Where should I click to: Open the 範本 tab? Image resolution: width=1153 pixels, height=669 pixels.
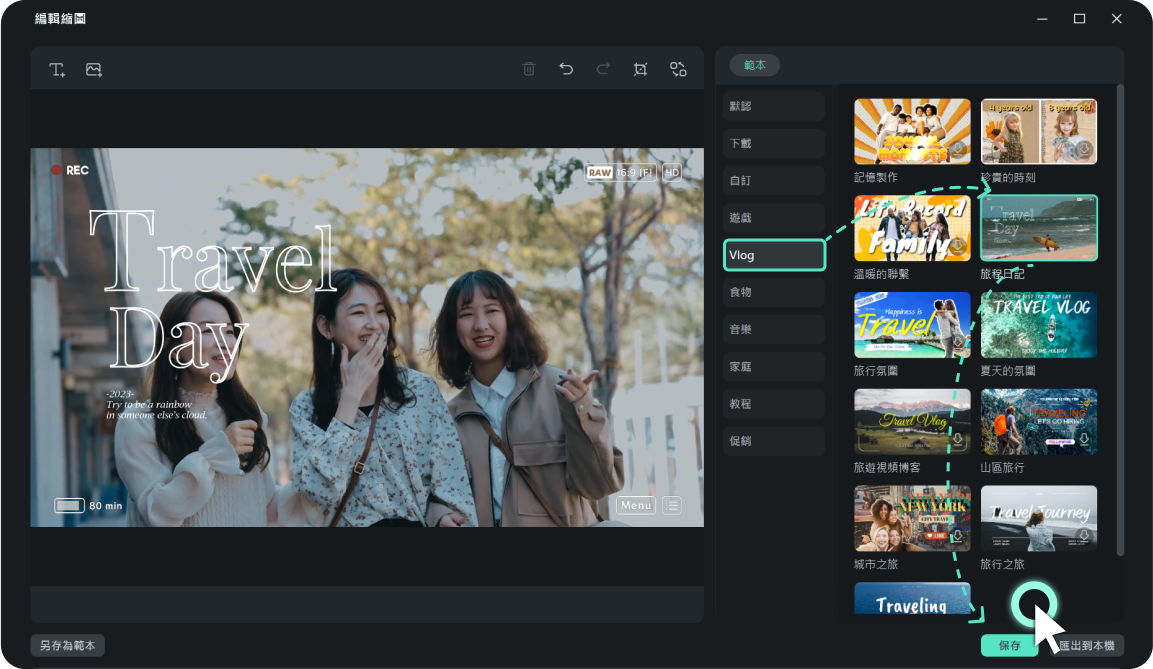pyautogui.click(x=754, y=65)
